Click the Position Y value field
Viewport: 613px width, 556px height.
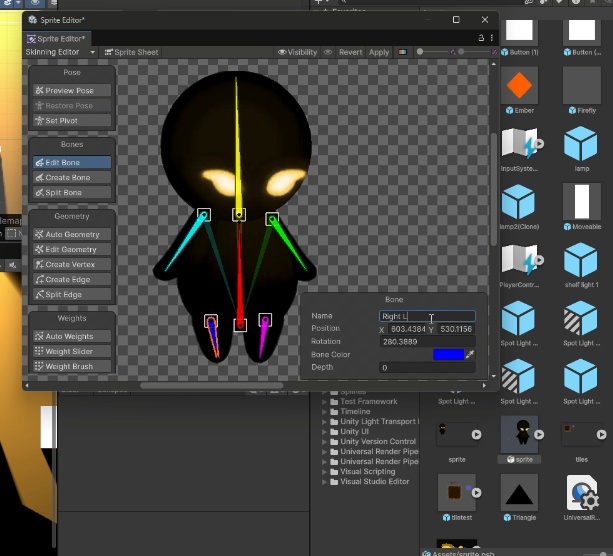[455, 329]
